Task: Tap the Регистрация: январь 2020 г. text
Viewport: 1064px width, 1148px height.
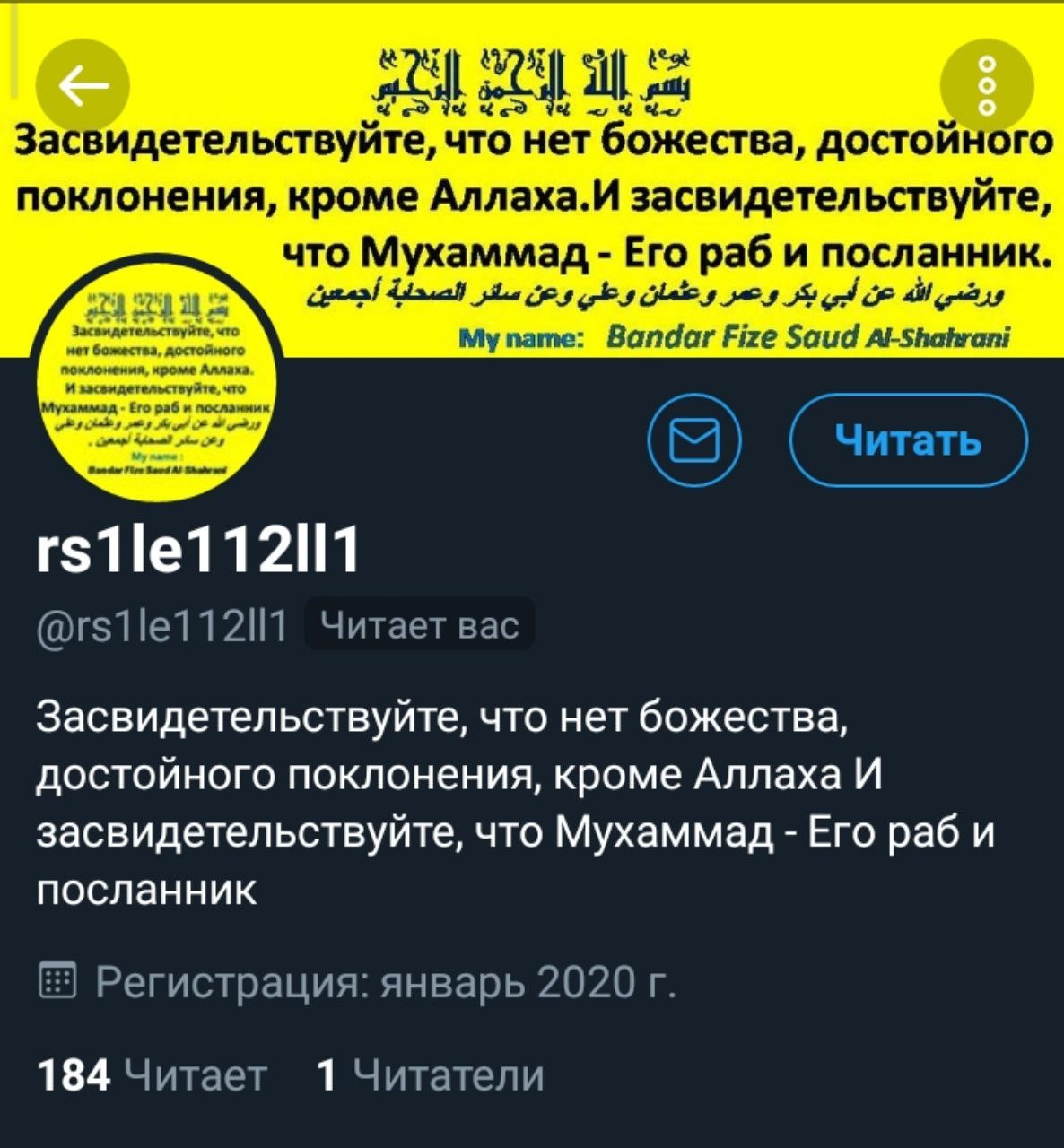Action: pyautogui.click(x=386, y=983)
